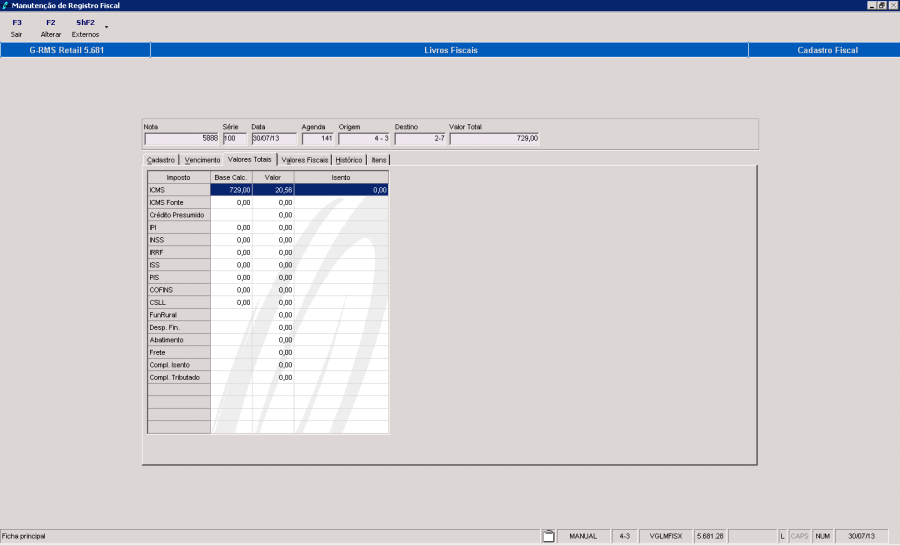The image size is (900, 546).
Task: Click the Valor Total field 729,00
Action: coord(494,138)
